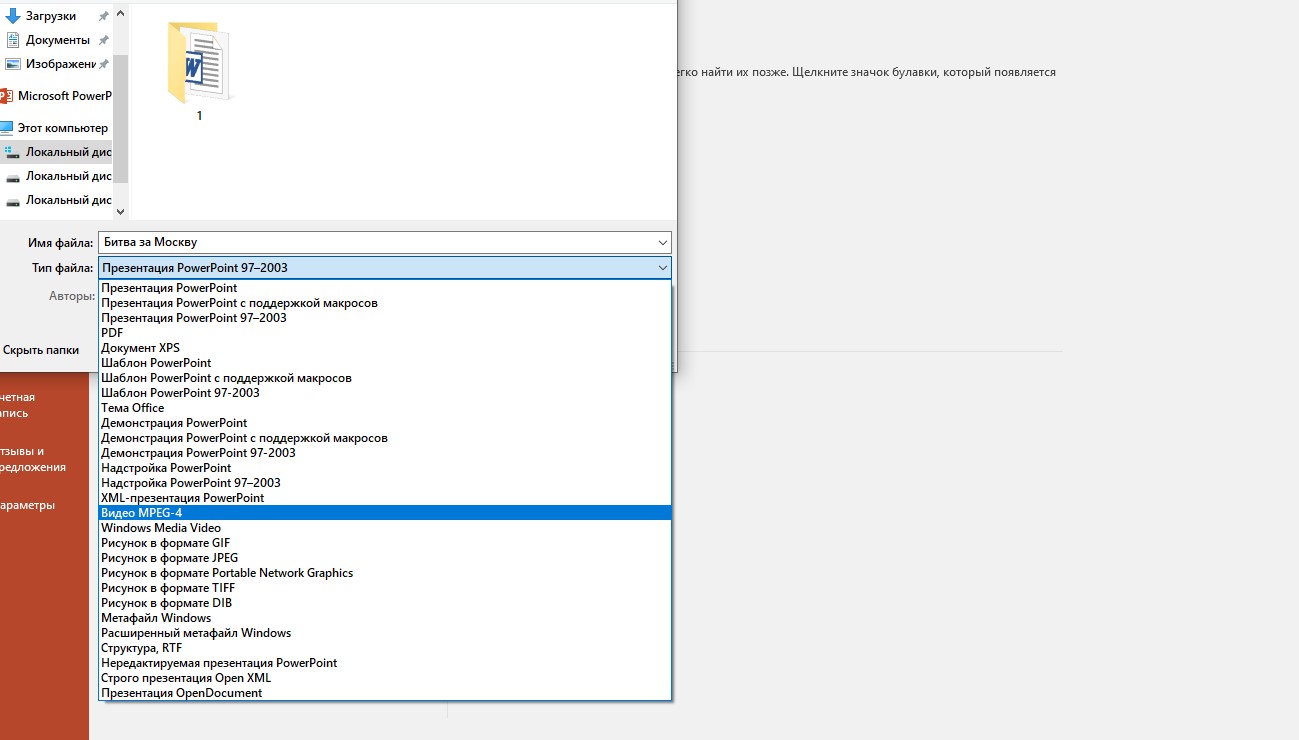1299x740 pixels.
Task: Pick 'Рисунок в формате DIB'
Action: [x=385, y=603]
